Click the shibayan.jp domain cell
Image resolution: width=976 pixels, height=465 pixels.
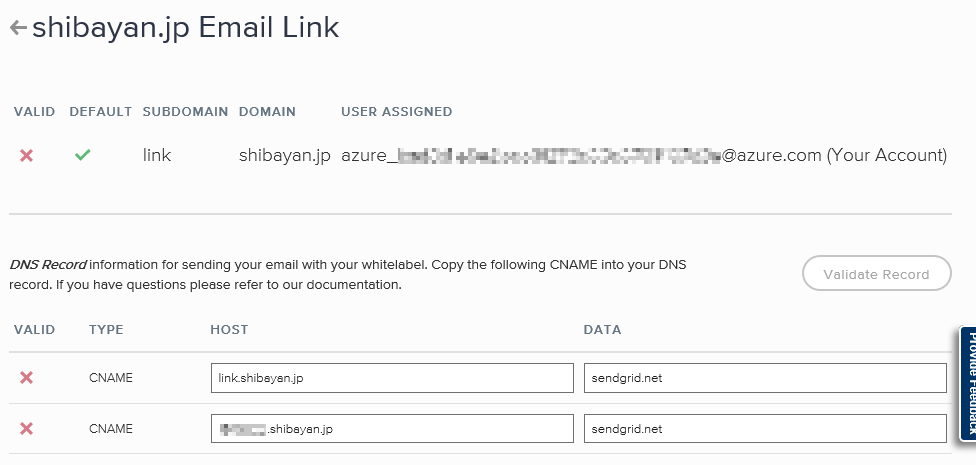[284, 156]
